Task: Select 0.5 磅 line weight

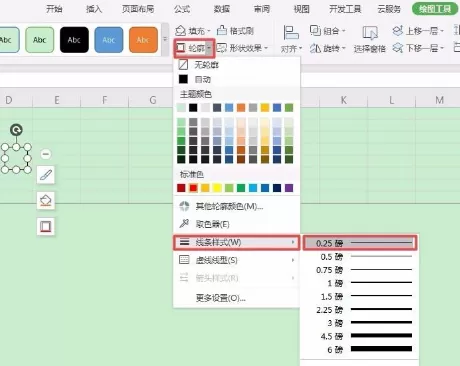Action: [x=360, y=257]
